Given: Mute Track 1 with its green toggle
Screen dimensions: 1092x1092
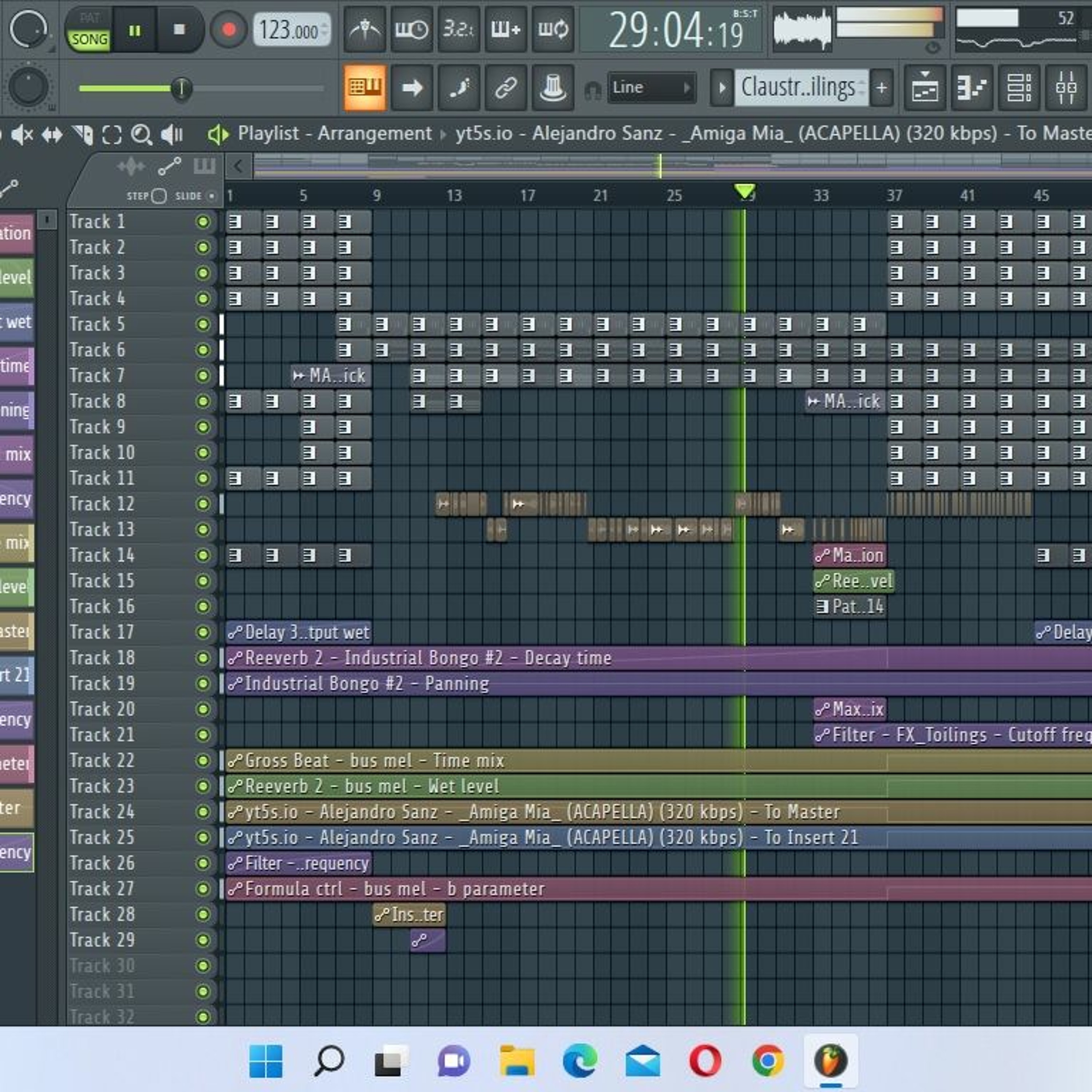Looking at the screenshot, I should 203,222.
